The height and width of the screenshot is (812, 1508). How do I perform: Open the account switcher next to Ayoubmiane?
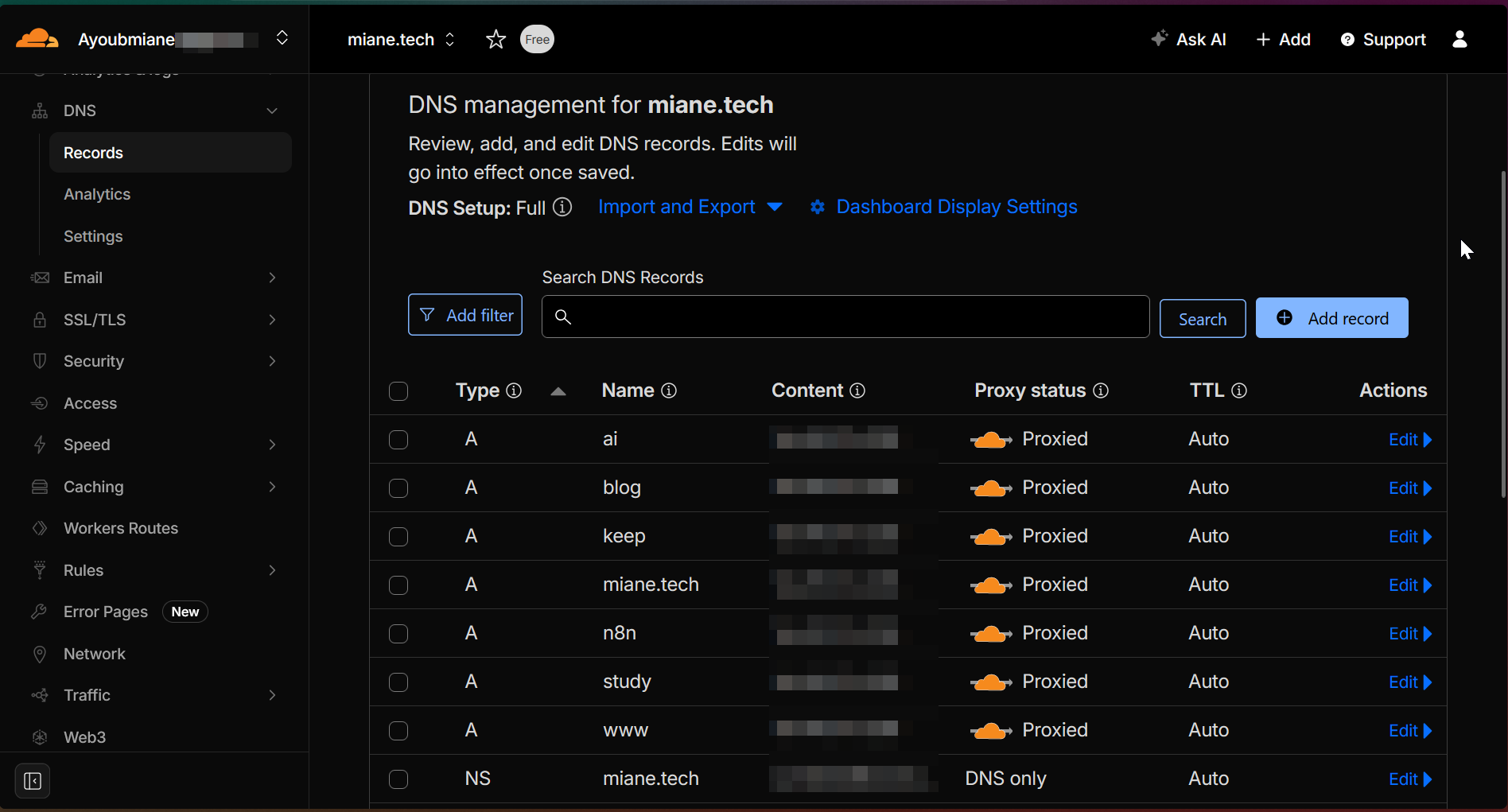[x=282, y=38]
